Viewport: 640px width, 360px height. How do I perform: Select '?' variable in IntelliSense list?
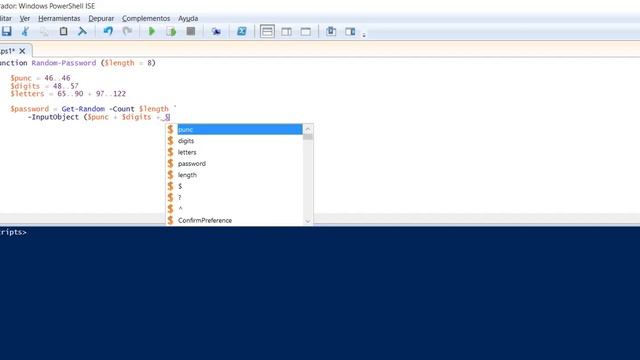(234, 198)
